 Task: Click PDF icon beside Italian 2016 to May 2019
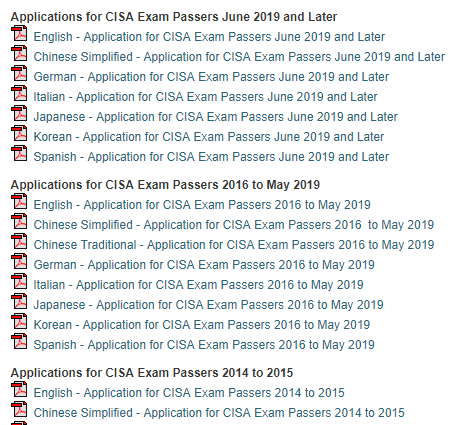coord(19,281)
